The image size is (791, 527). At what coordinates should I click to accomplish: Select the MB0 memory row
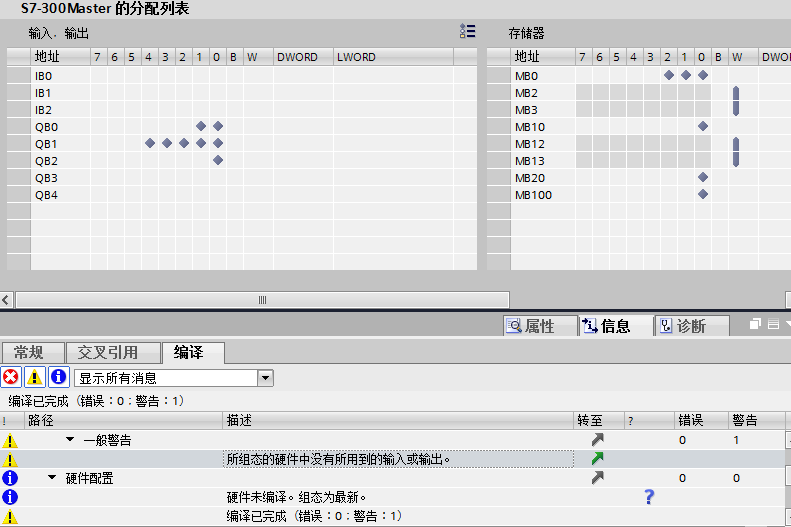tap(639, 76)
